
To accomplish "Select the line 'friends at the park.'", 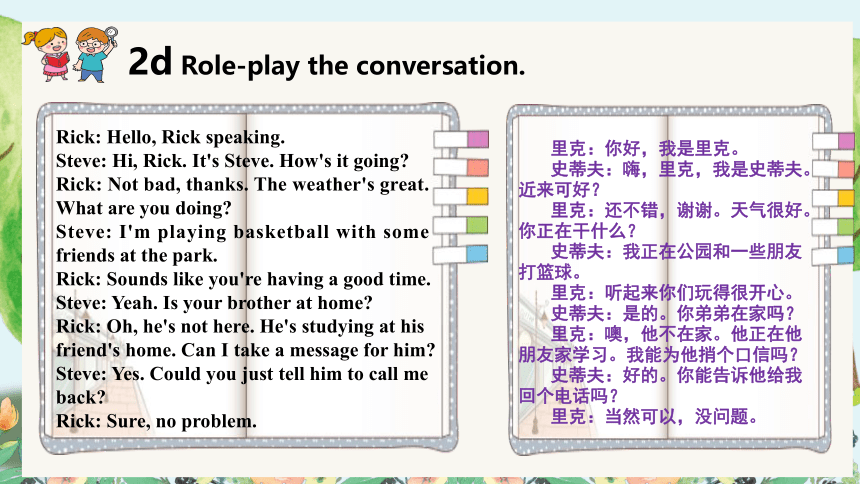I will (137, 256).
